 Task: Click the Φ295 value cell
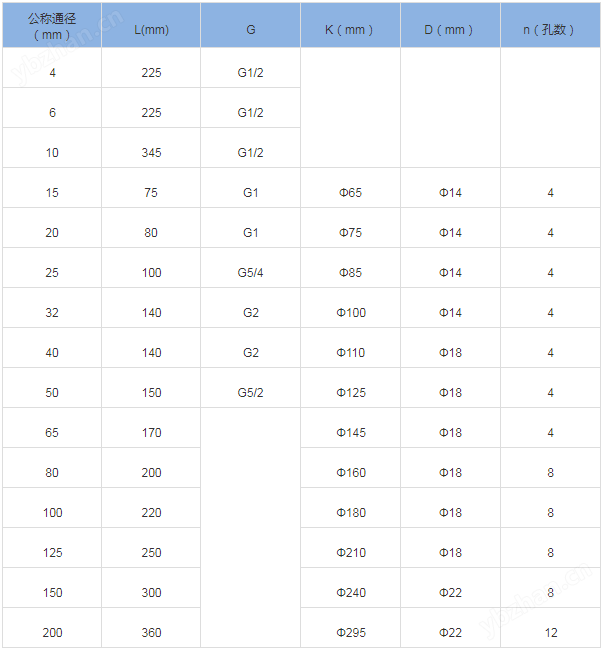tap(350, 632)
